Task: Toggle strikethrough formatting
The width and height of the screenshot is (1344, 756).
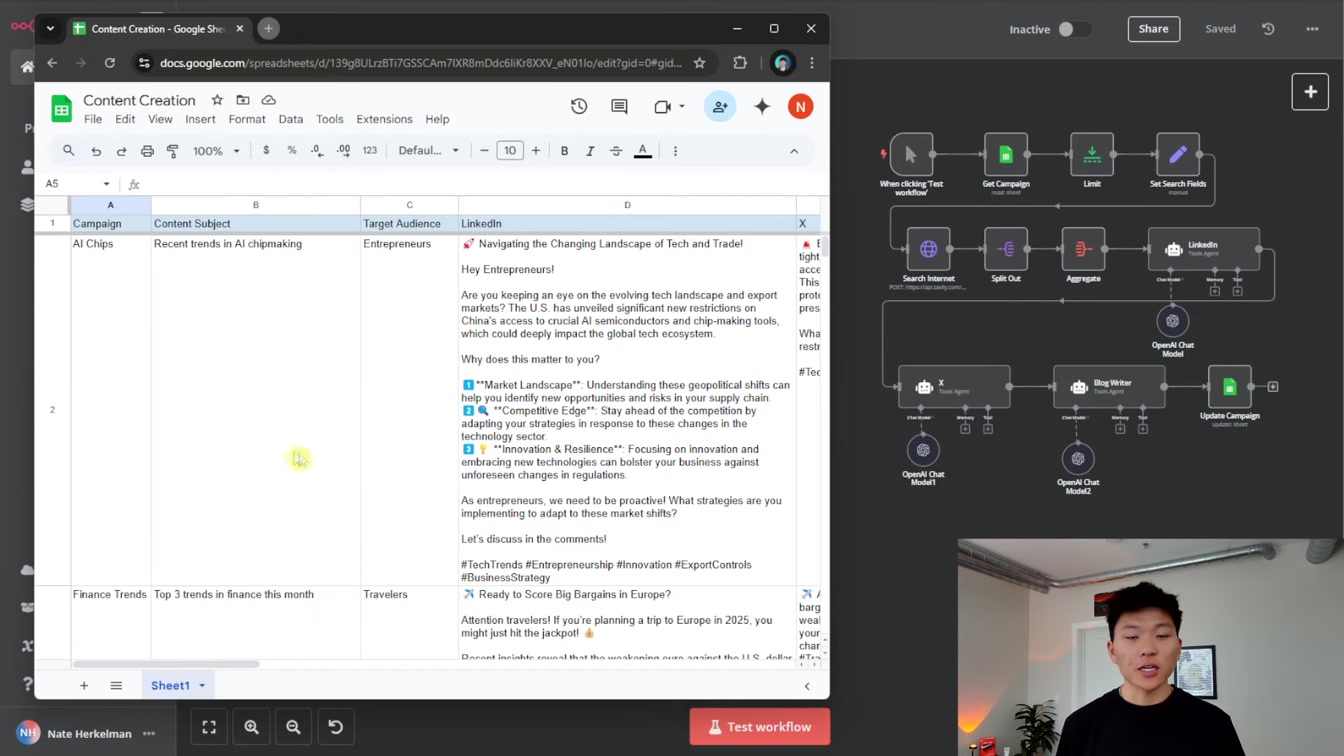Action: [616, 151]
